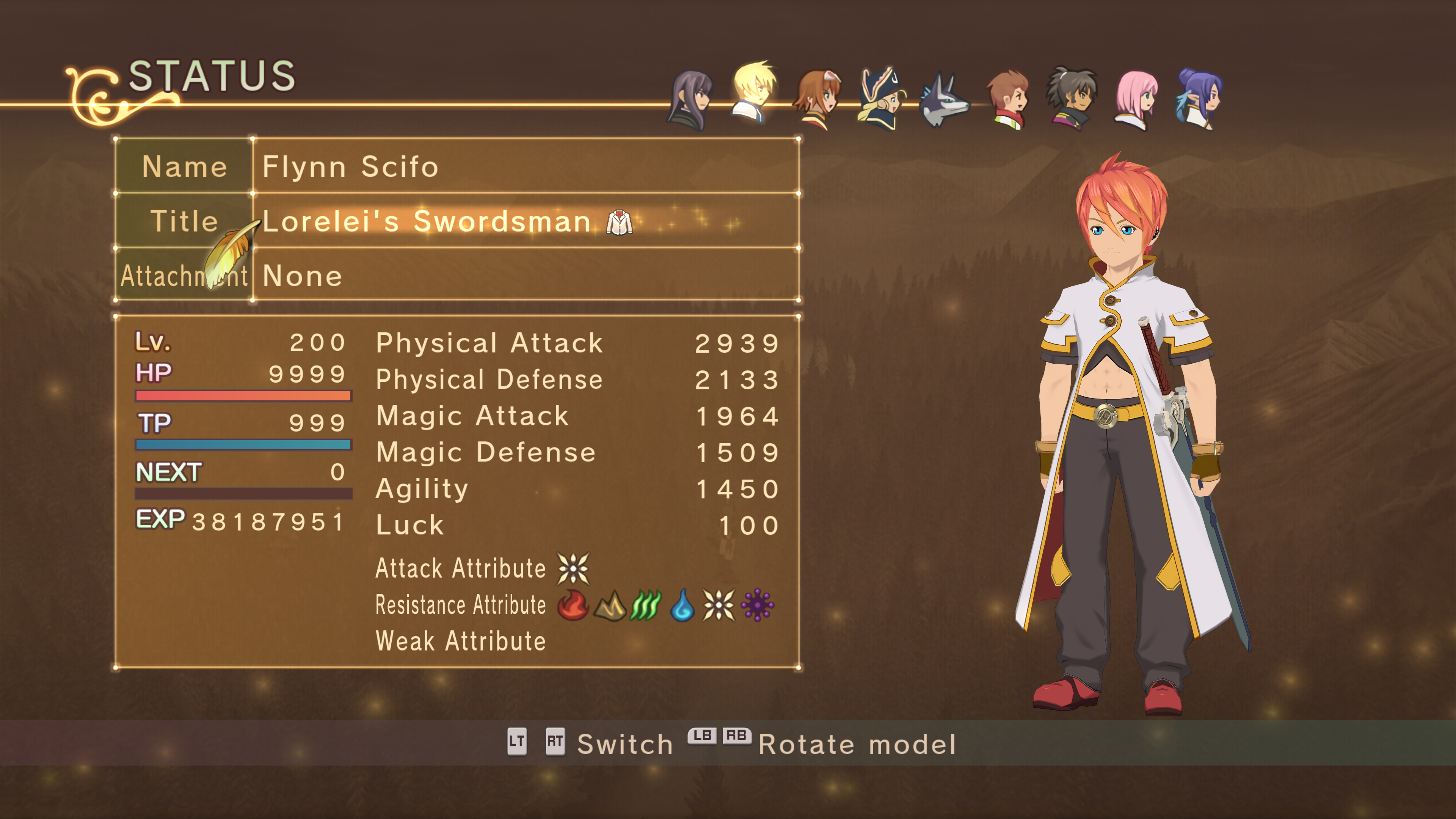Click the LB rotate model button

pyautogui.click(x=702, y=735)
